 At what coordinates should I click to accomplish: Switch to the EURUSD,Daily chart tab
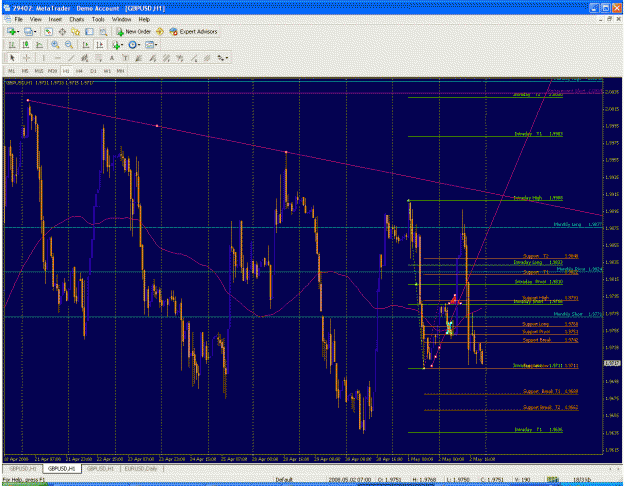coord(141,469)
